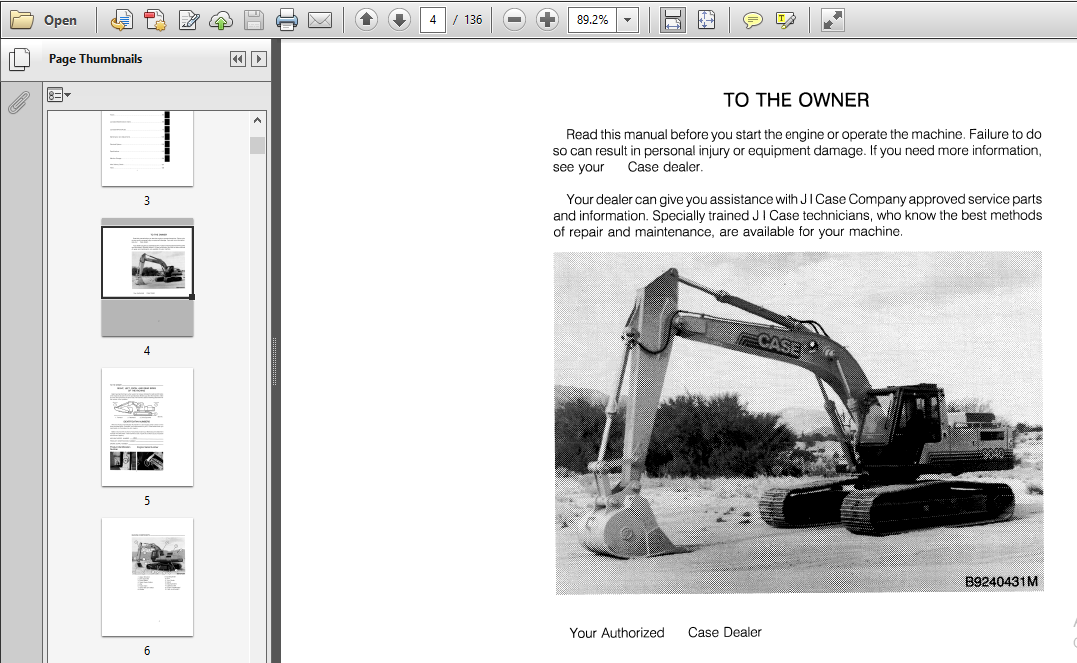Open the thumbnail options dropdown menu
The image size is (1077, 663).
(x=59, y=95)
